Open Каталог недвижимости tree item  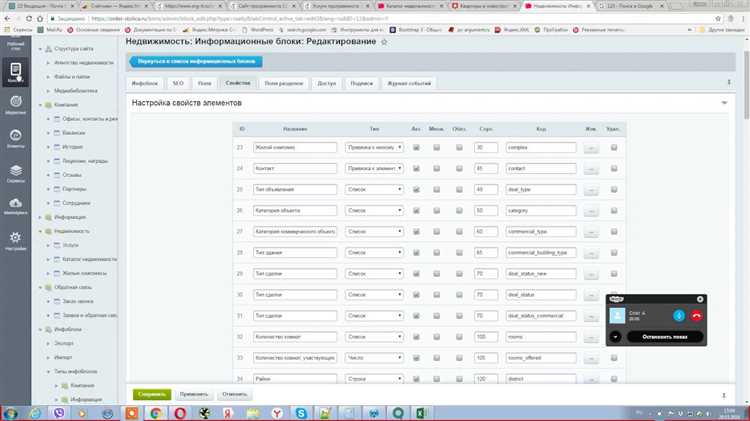click(89, 259)
